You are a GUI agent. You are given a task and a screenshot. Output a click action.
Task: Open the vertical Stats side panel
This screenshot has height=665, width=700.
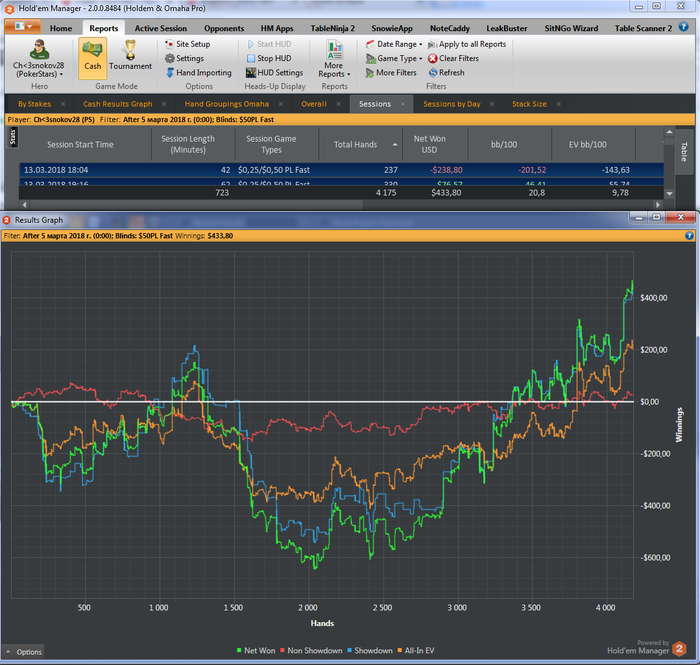(12, 137)
